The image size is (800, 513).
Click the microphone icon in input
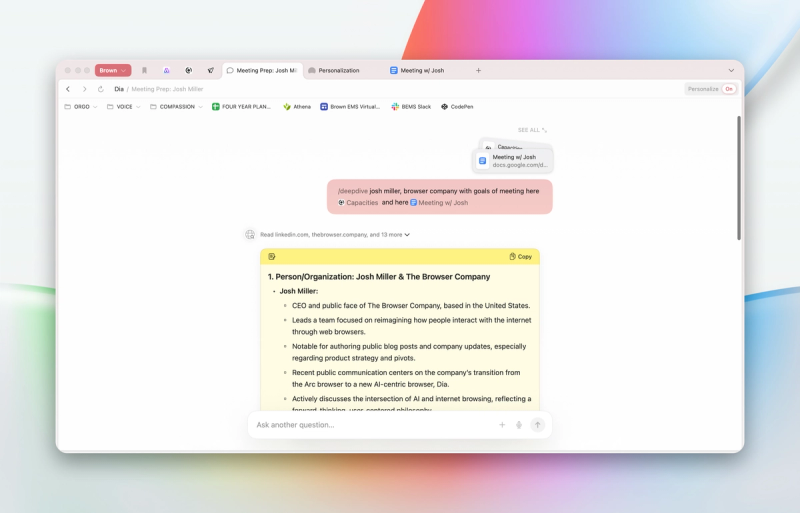519,425
